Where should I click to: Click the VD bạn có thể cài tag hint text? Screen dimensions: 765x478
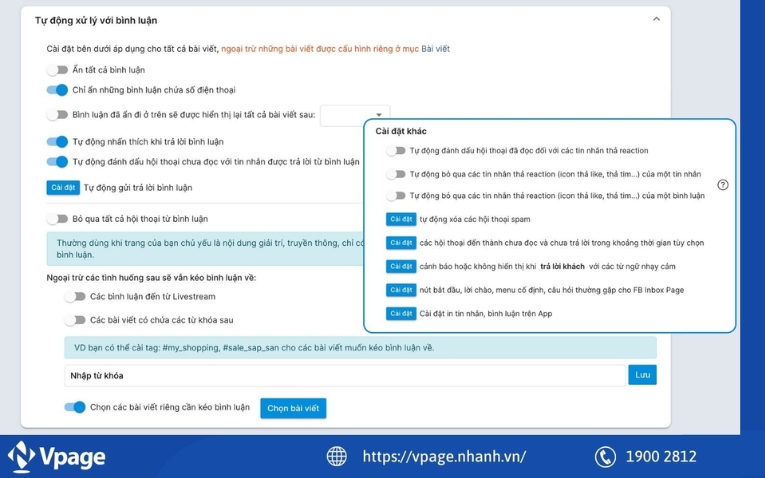point(254,348)
